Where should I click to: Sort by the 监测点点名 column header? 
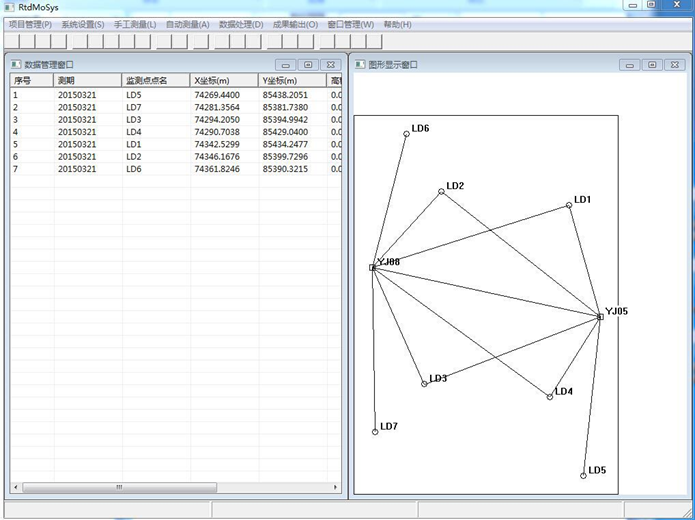pos(146,80)
